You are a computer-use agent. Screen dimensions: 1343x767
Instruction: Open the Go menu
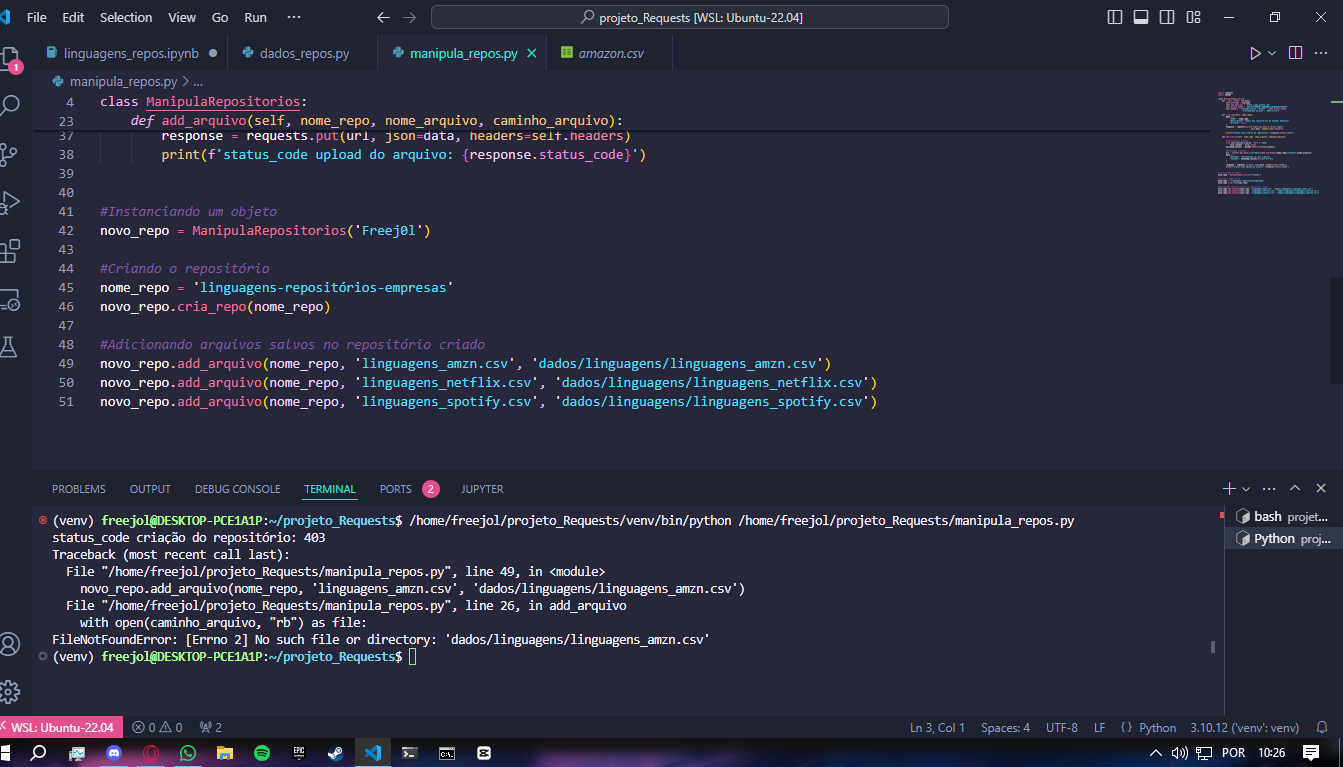220,17
